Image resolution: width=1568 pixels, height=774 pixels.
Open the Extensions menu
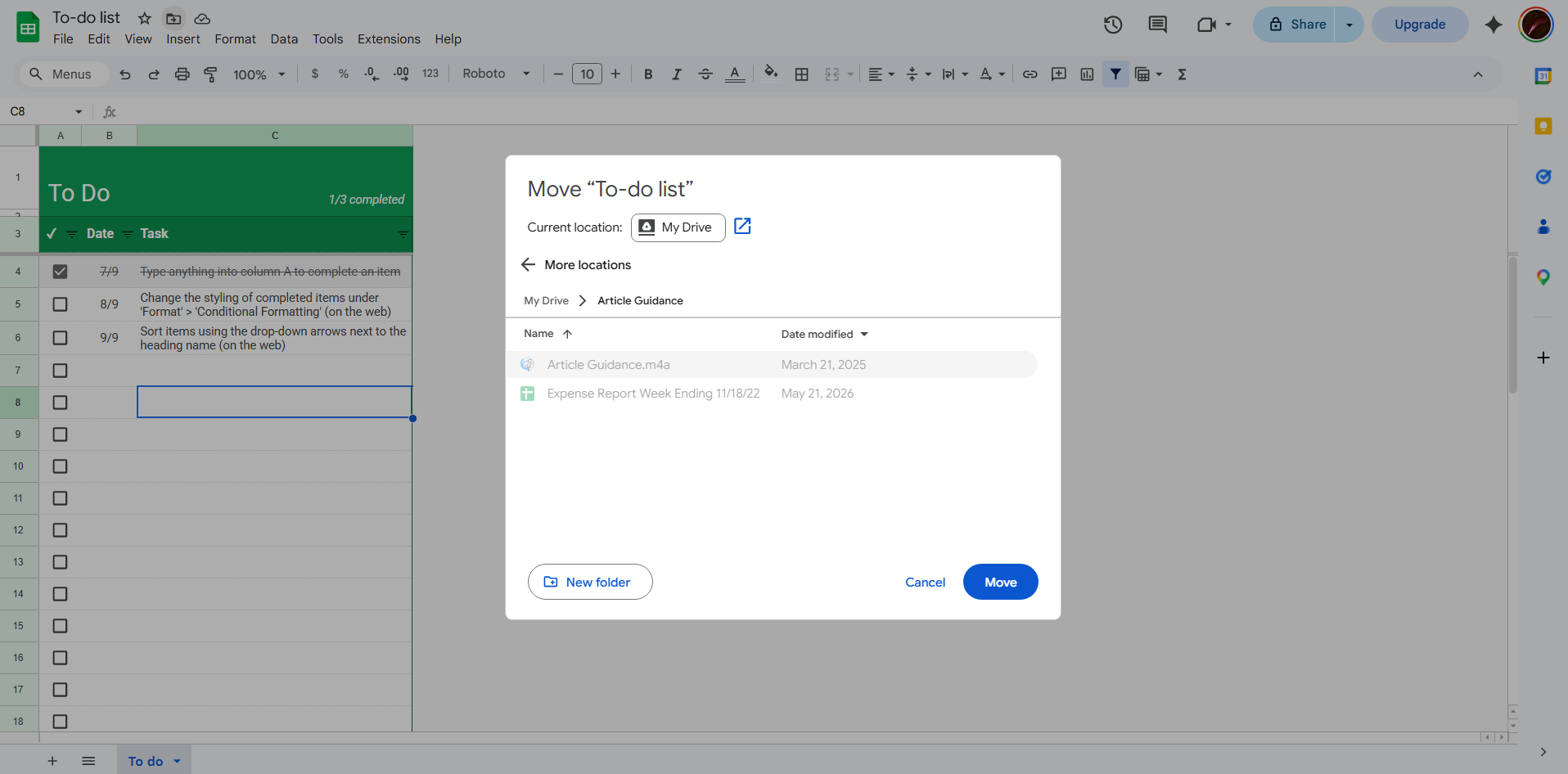[x=389, y=38]
